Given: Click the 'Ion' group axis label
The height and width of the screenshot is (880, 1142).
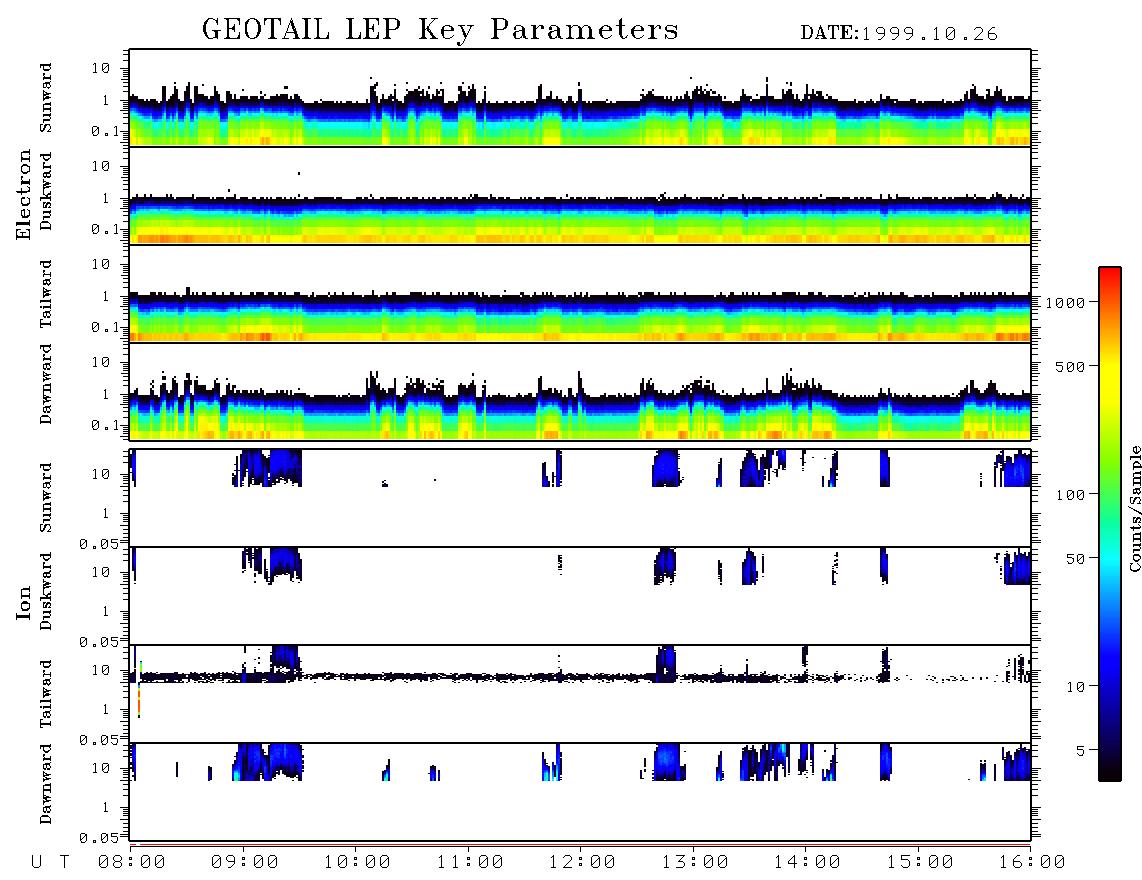Looking at the screenshot, I should coord(23,603).
